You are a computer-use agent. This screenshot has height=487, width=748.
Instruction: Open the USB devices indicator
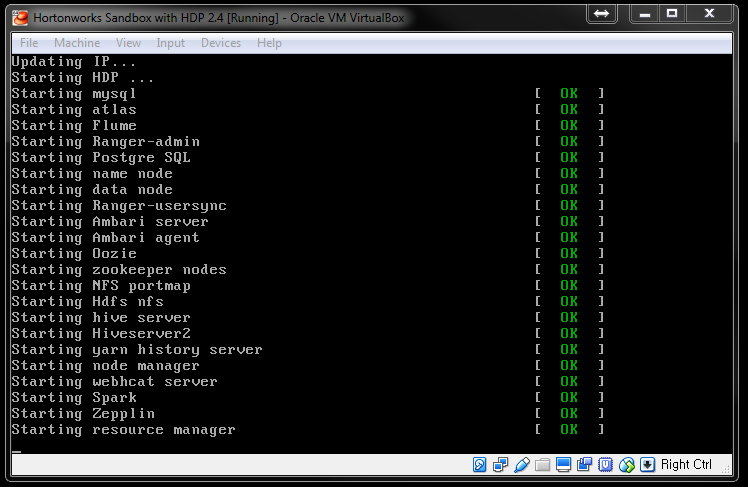pos(521,464)
